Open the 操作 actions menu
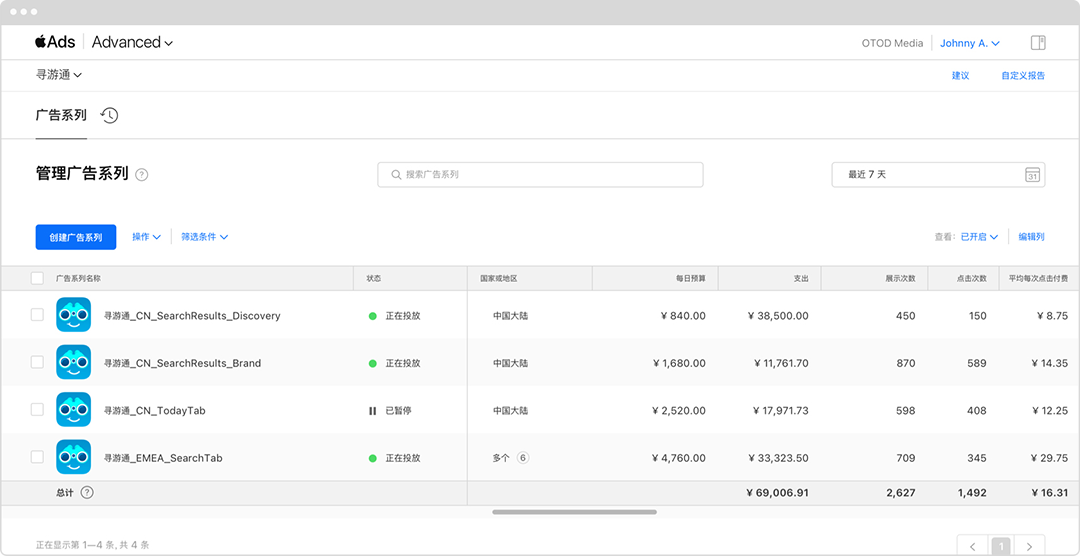This screenshot has width=1080, height=556. 147,236
